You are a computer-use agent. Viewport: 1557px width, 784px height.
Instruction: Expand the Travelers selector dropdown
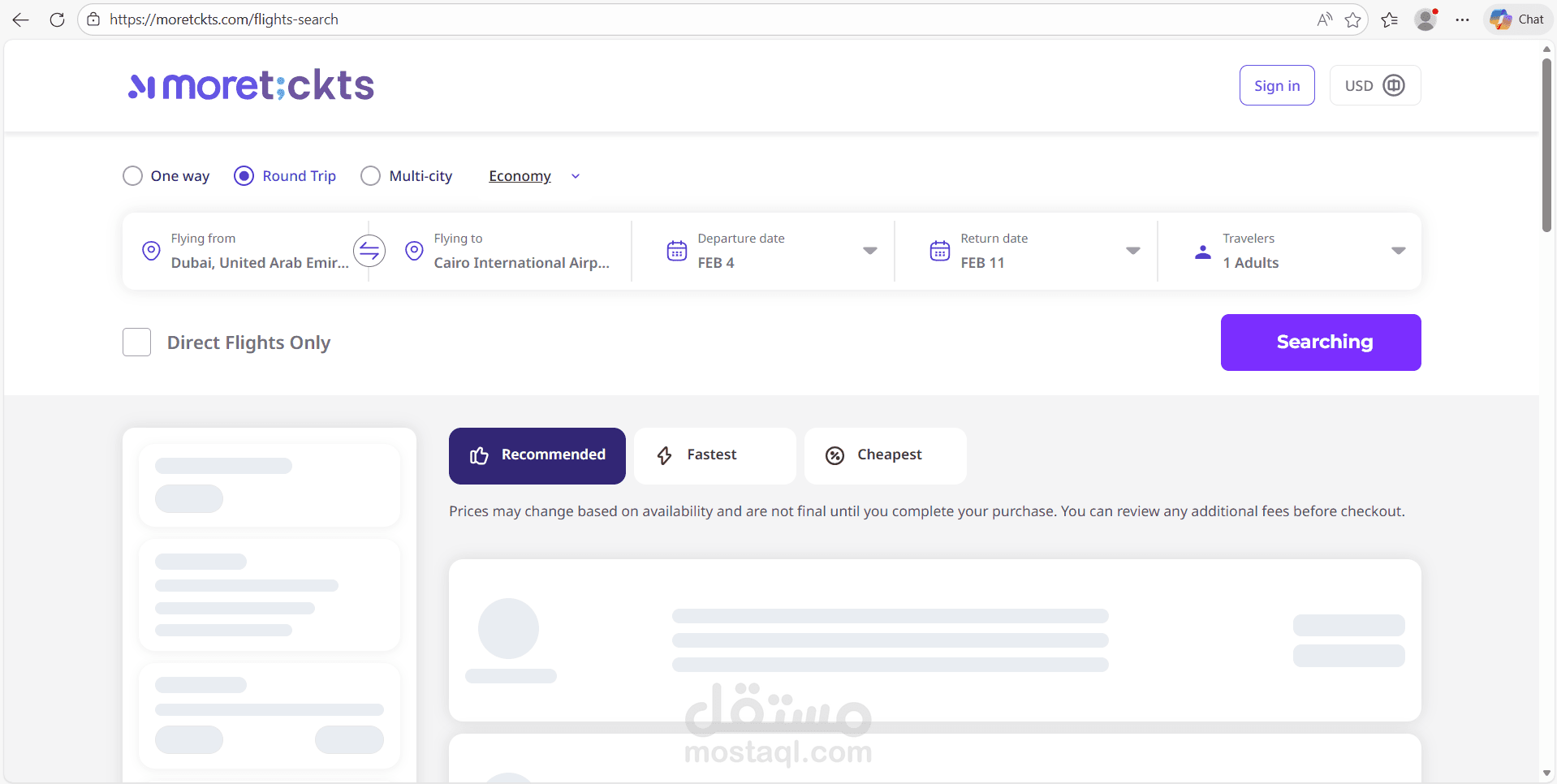click(x=1399, y=251)
